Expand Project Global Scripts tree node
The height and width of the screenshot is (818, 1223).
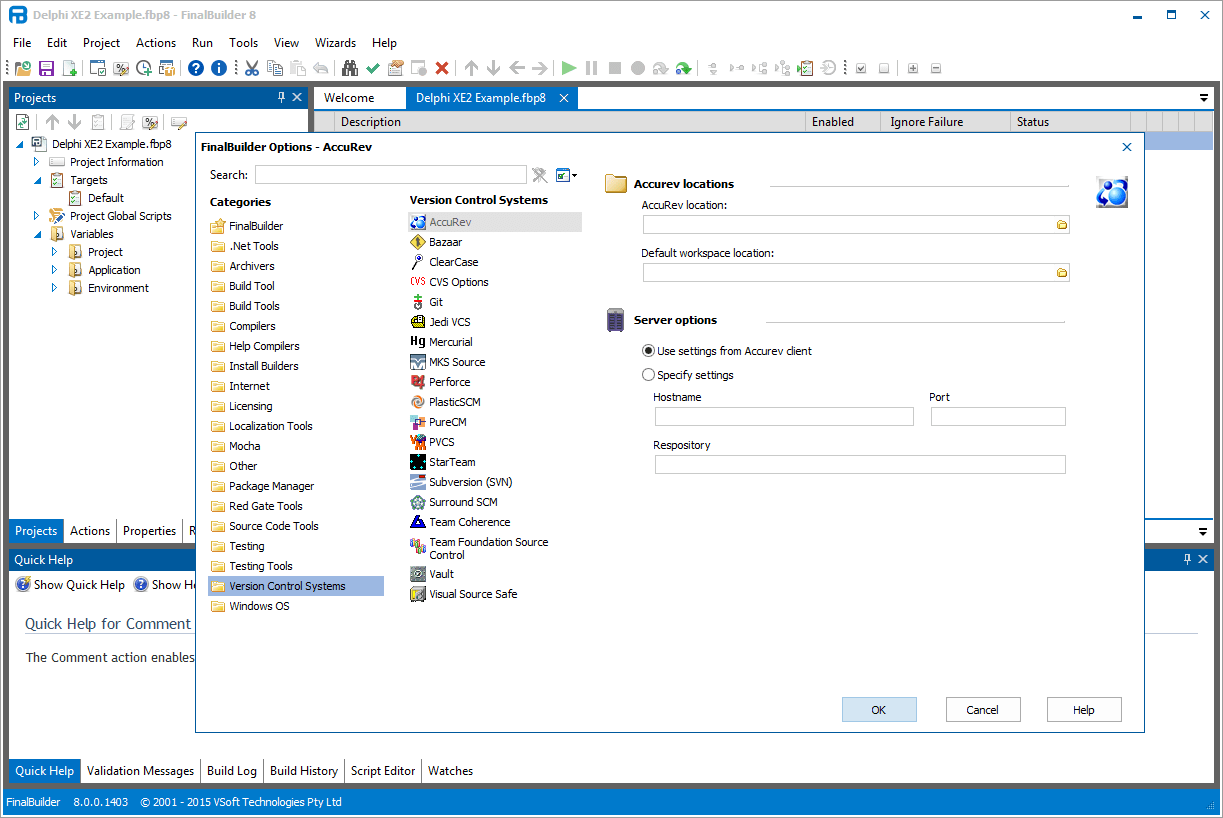coord(37,215)
